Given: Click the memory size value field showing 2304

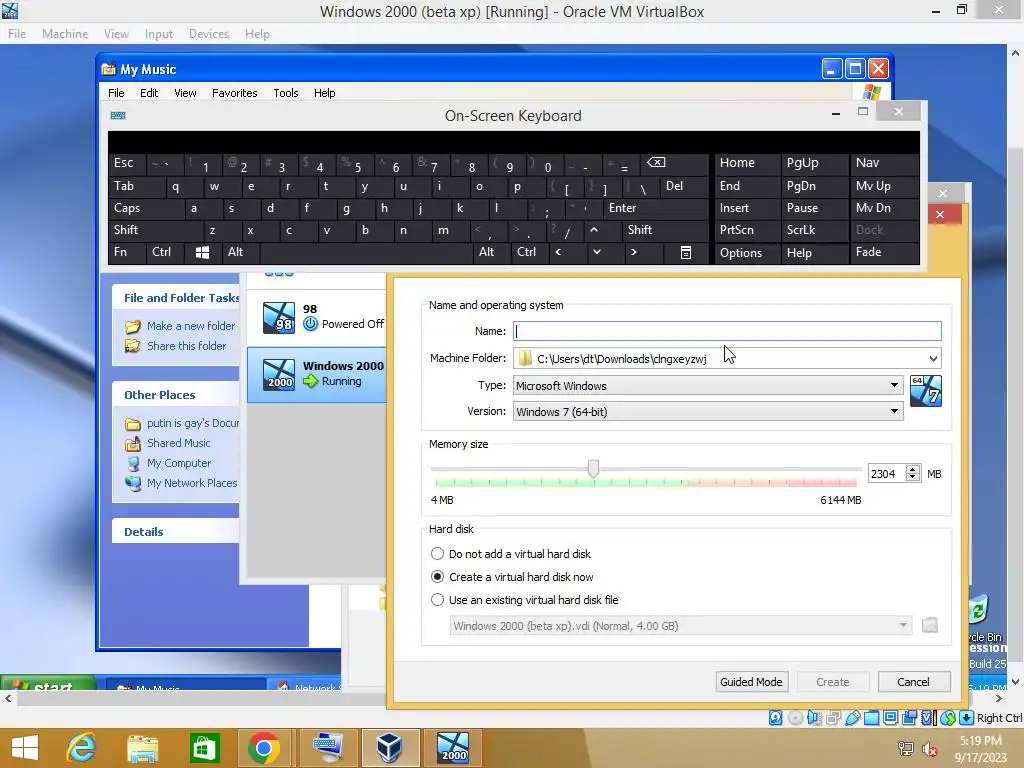Looking at the screenshot, I should (x=886, y=473).
